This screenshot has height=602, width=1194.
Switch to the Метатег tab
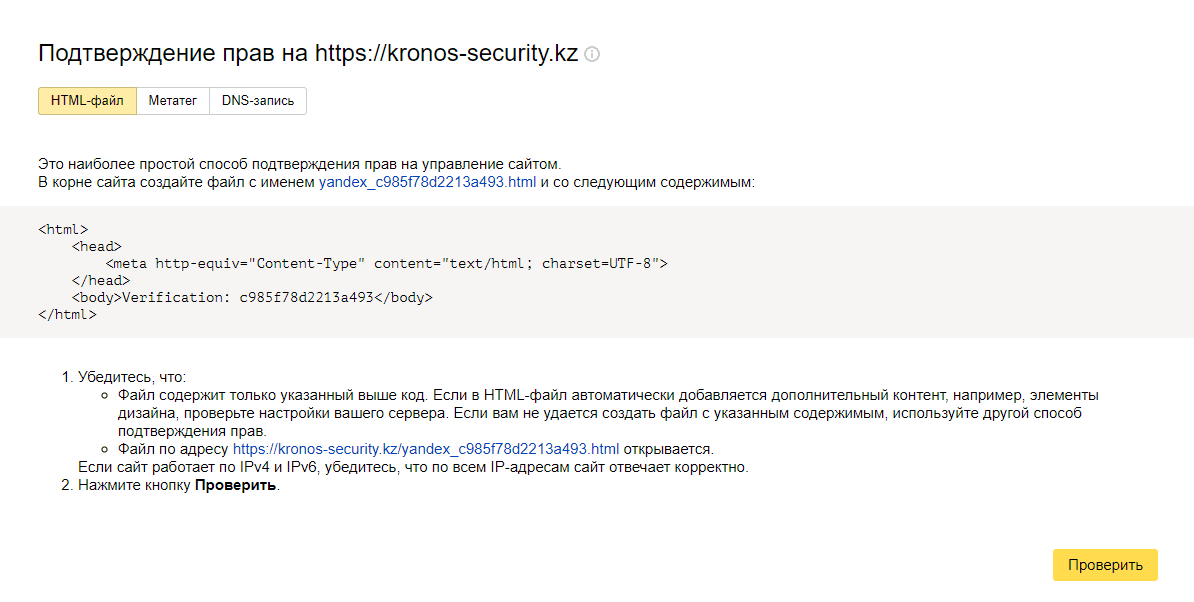point(173,101)
